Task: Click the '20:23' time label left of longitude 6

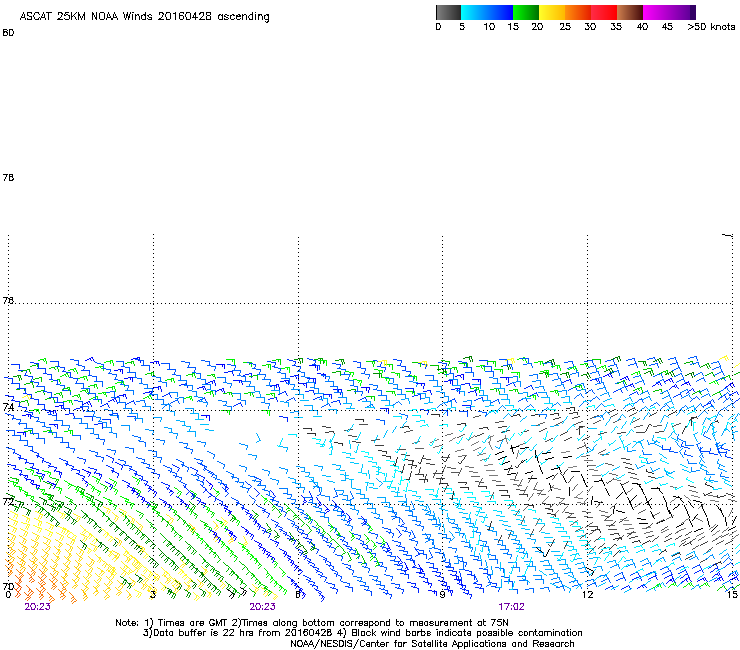Action: (x=262, y=607)
